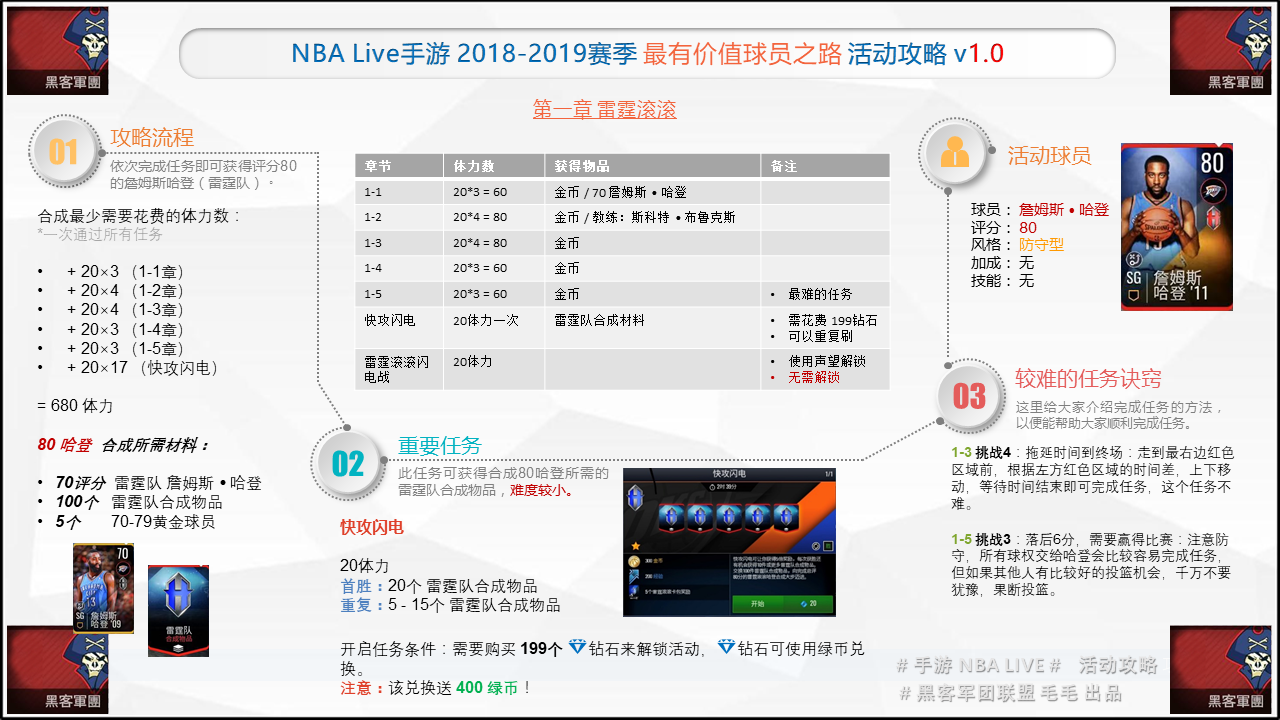Click the 评分 80 attribute line
Viewport: 1280px width, 720px height.
(1003, 227)
